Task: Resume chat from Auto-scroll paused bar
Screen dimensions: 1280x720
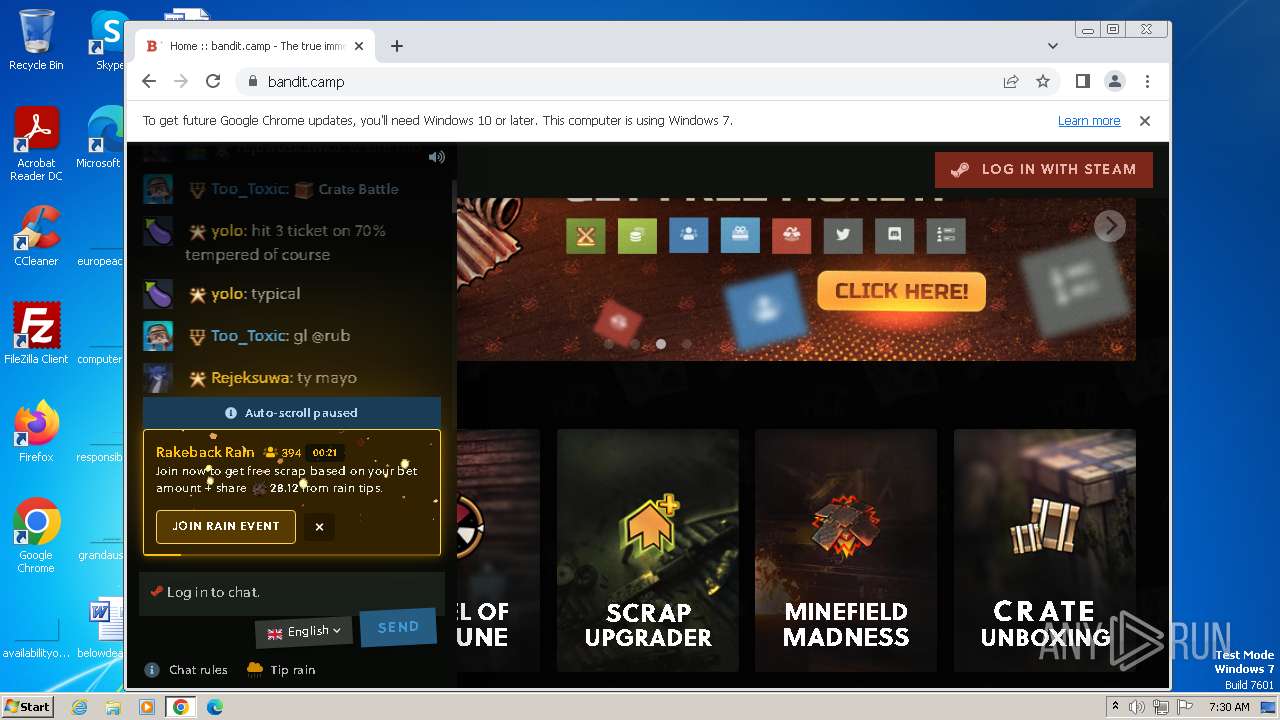Action: coord(292,412)
